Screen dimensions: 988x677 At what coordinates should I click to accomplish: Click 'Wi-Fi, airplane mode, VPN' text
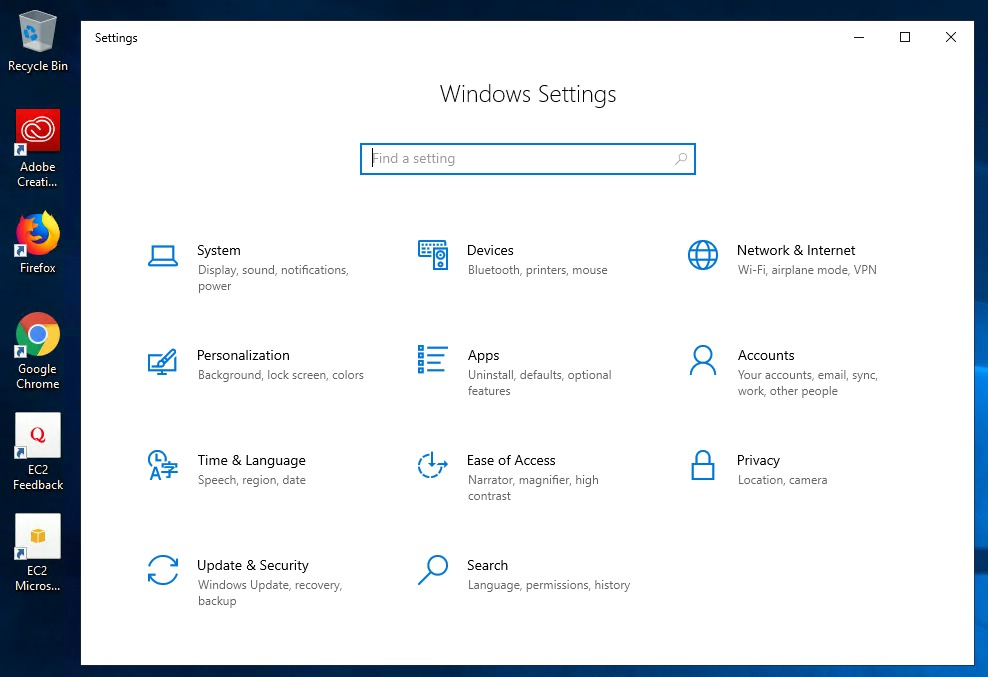pos(807,270)
